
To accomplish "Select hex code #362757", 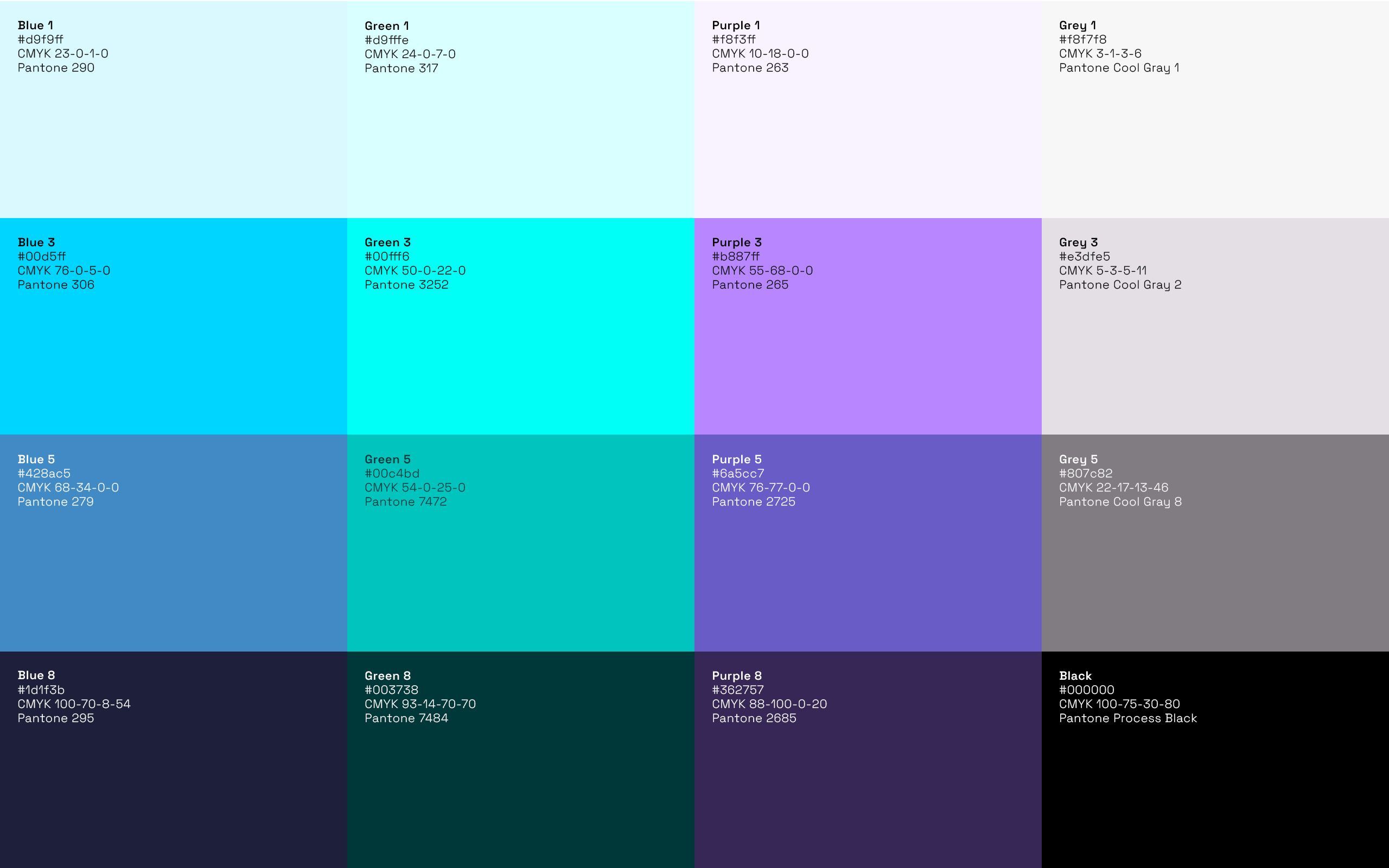I will pyautogui.click(x=737, y=690).
